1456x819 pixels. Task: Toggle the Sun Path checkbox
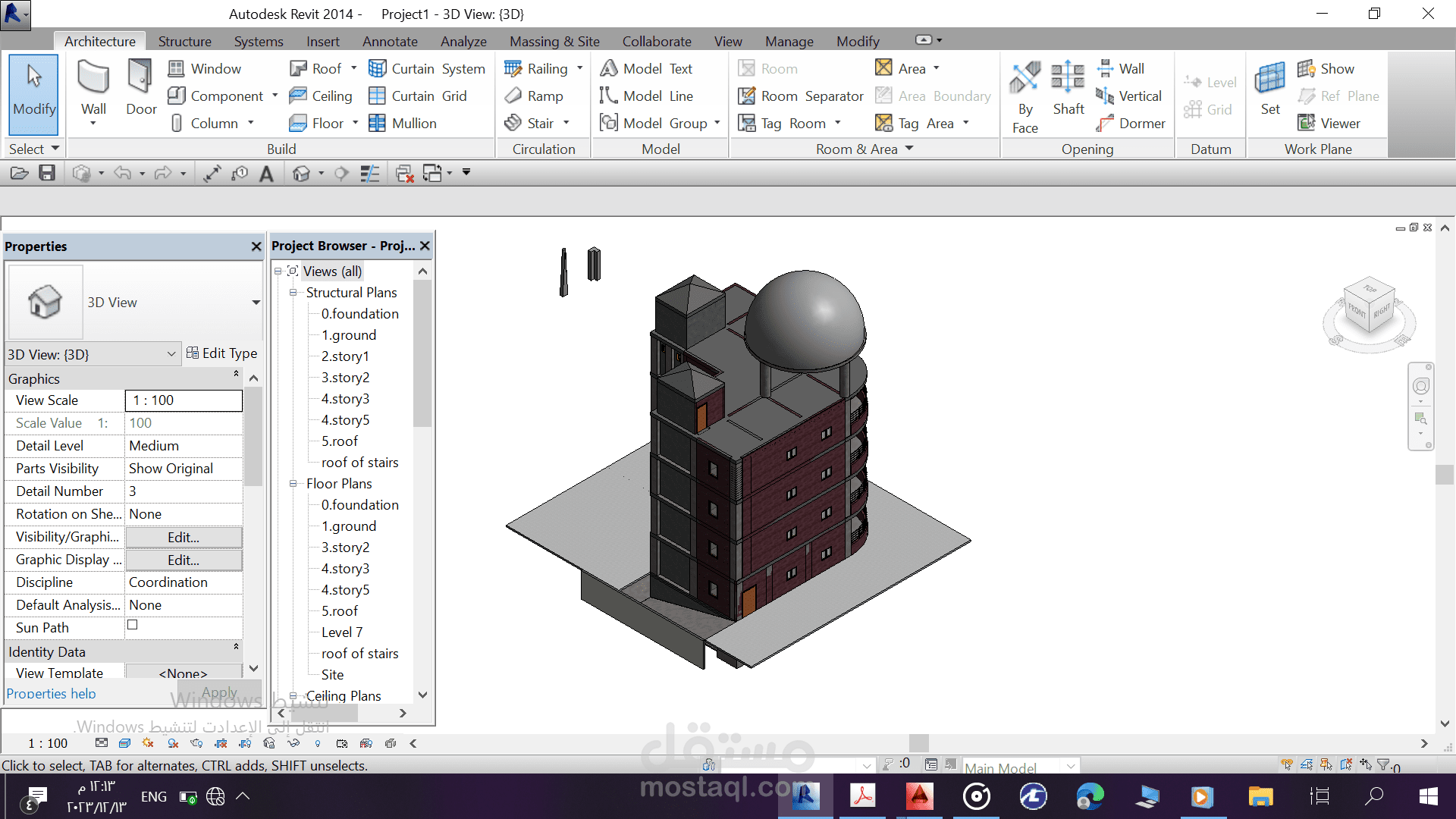point(133,625)
